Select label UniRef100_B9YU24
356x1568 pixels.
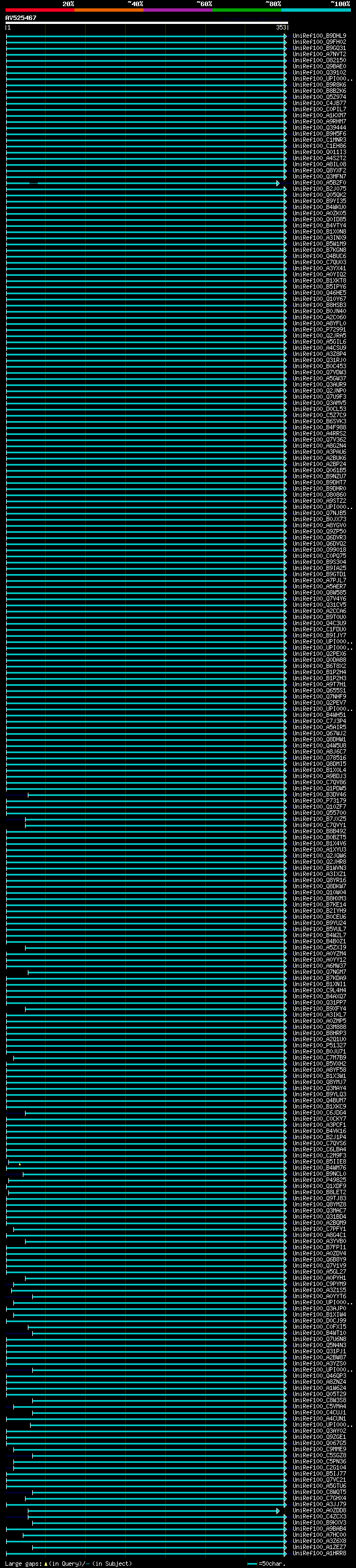click(319, 923)
